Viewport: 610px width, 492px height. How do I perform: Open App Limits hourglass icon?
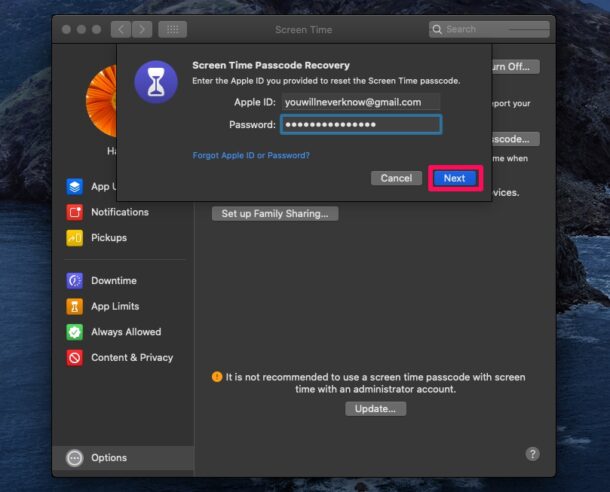click(74, 307)
